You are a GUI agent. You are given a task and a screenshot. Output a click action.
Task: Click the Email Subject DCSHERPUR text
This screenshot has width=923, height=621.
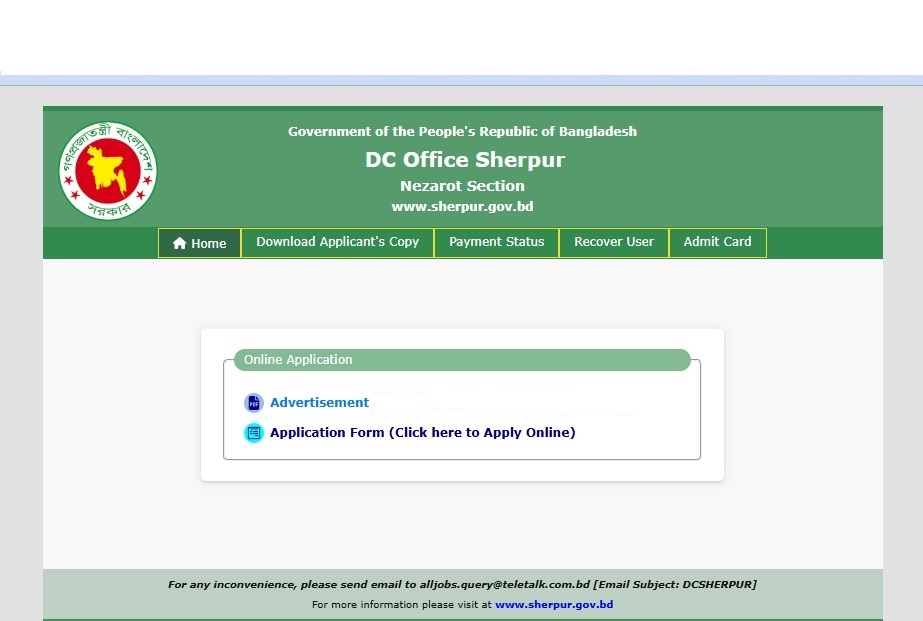pyautogui.click(x=675, y=584)
